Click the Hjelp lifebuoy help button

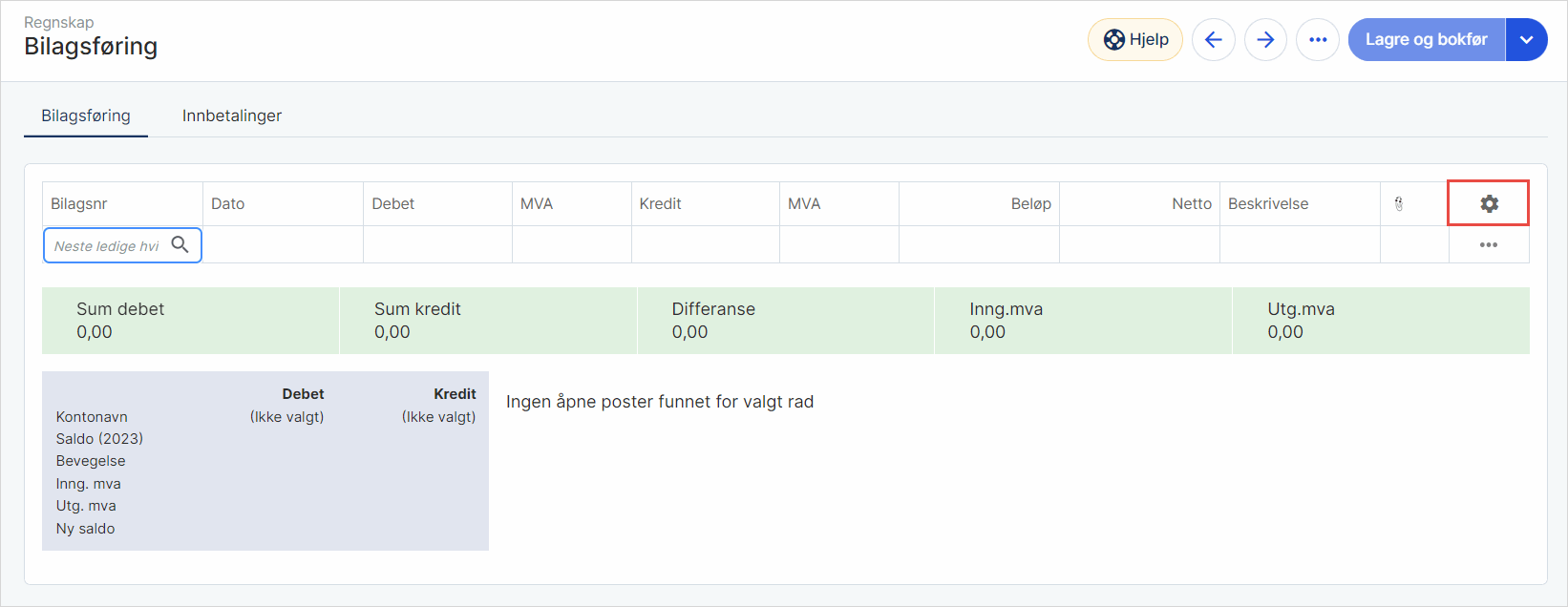[x=1135, y=40]
